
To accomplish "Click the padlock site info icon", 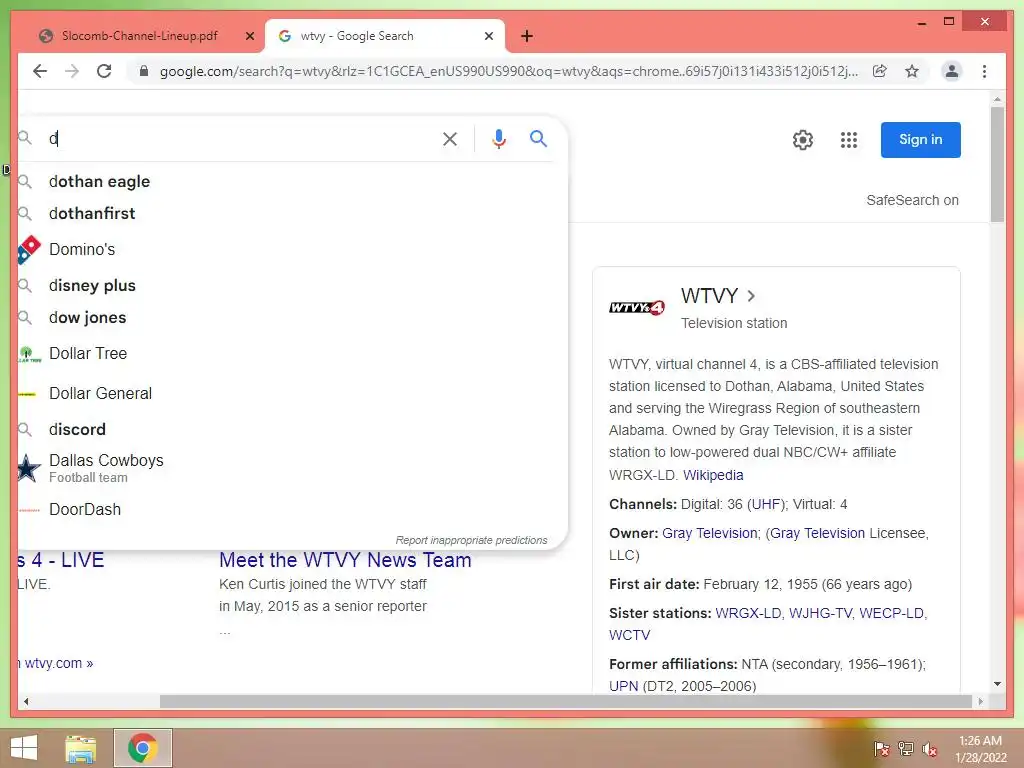I will (144, 71).
